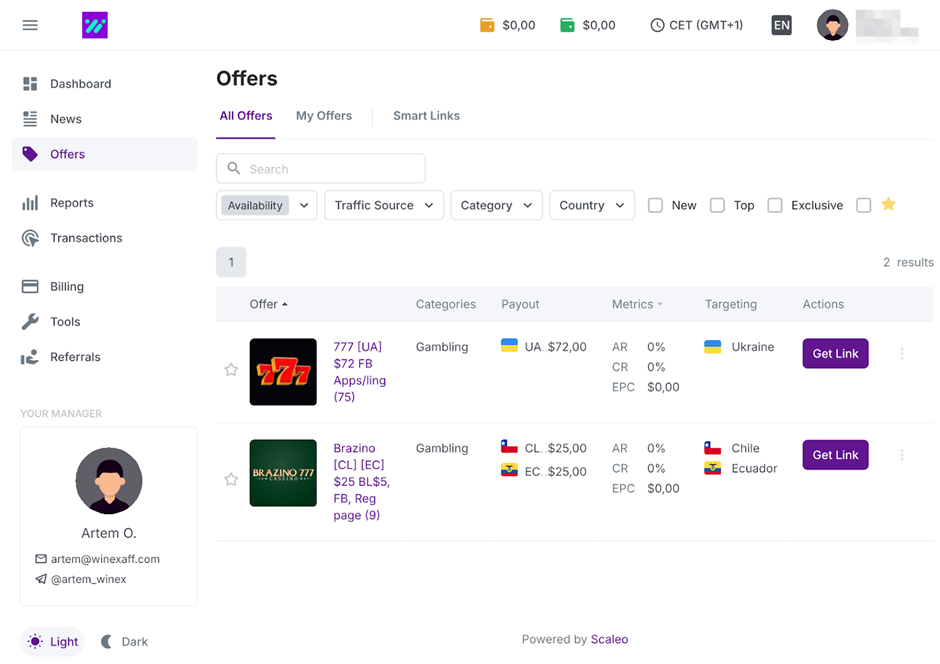
Task: Click the purple Winex logo icon
Action: pyautogui.click(x=95, y=25)
